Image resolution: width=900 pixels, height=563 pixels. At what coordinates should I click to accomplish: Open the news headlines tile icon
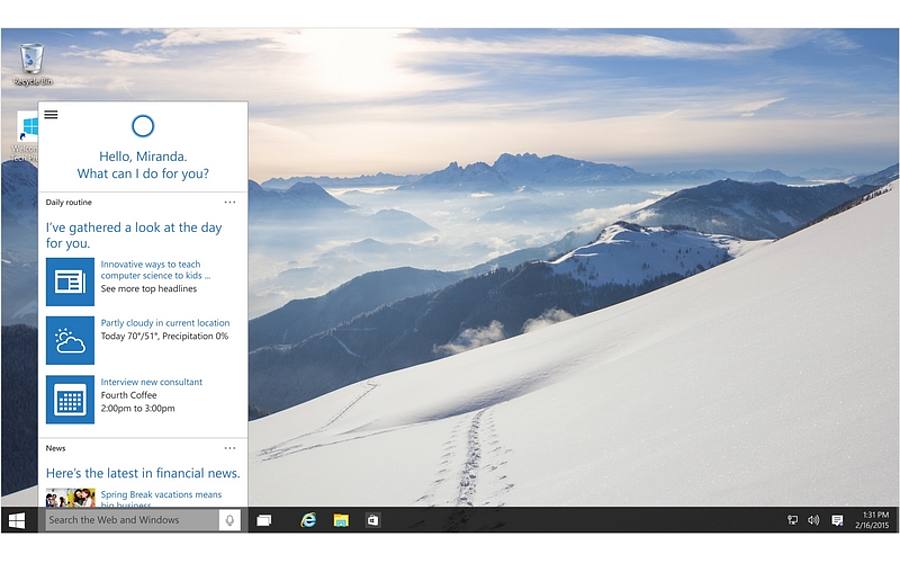[x=70, y=282]
